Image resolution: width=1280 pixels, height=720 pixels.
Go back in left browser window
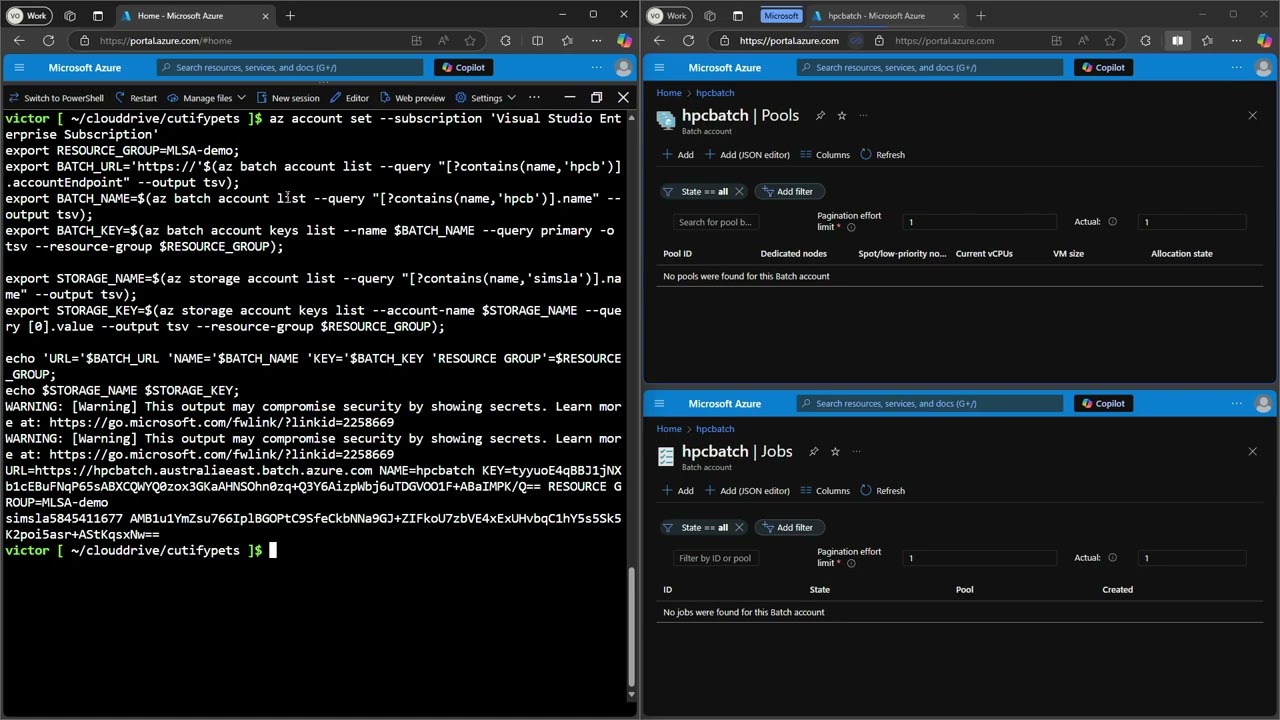tap(19, 41)
